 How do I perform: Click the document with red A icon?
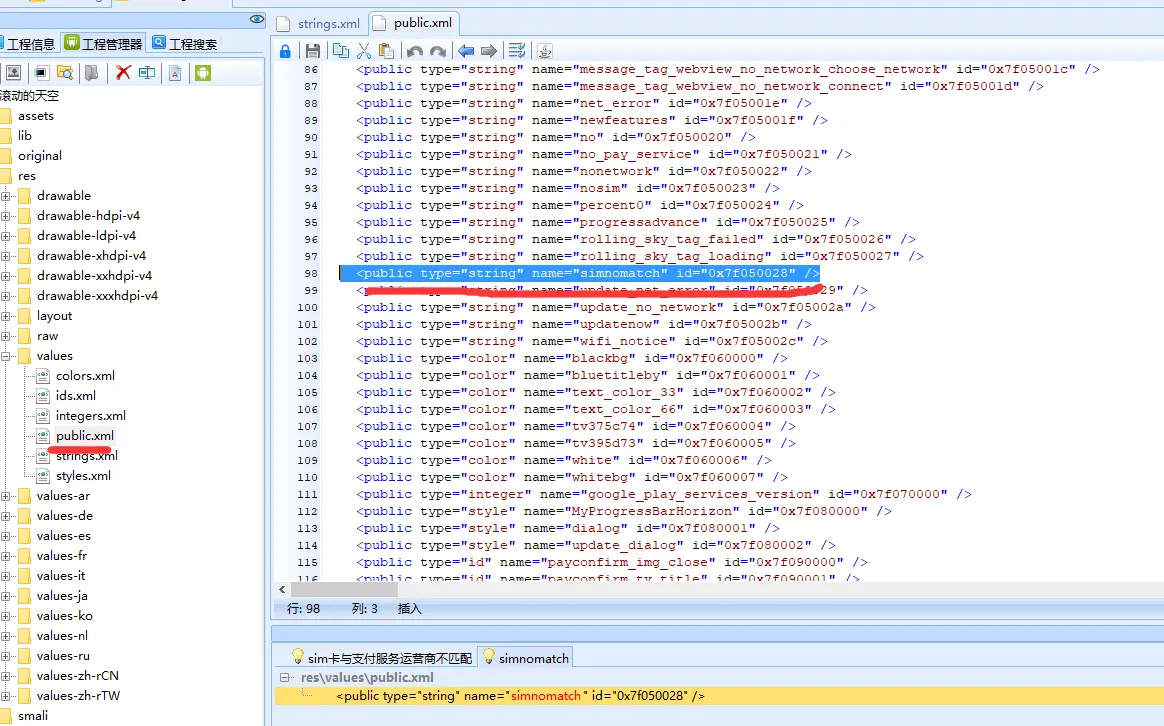click(x=175, y=72)
